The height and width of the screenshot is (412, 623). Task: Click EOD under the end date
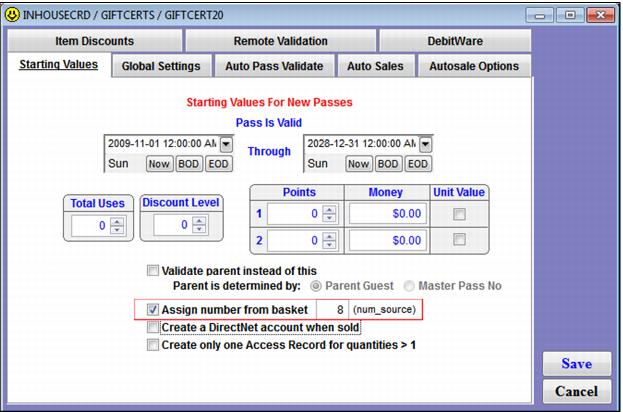[x=418, y=164]
